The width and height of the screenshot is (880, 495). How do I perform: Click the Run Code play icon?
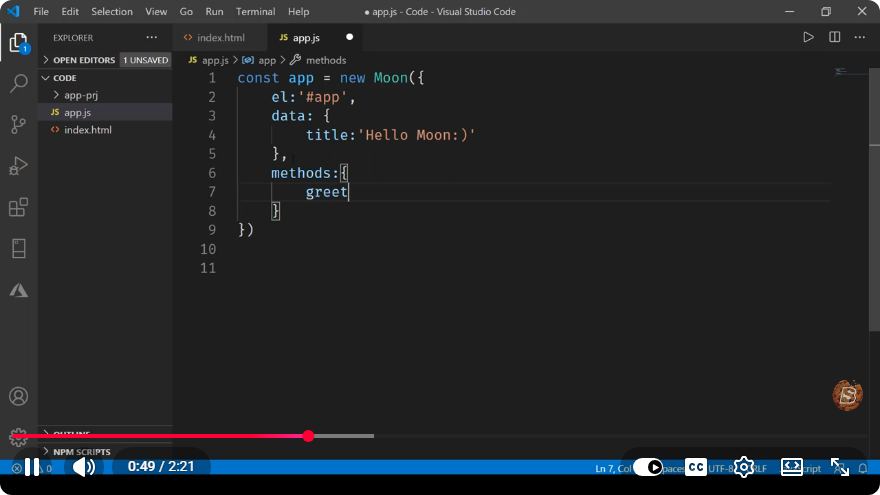pos(808,38)
